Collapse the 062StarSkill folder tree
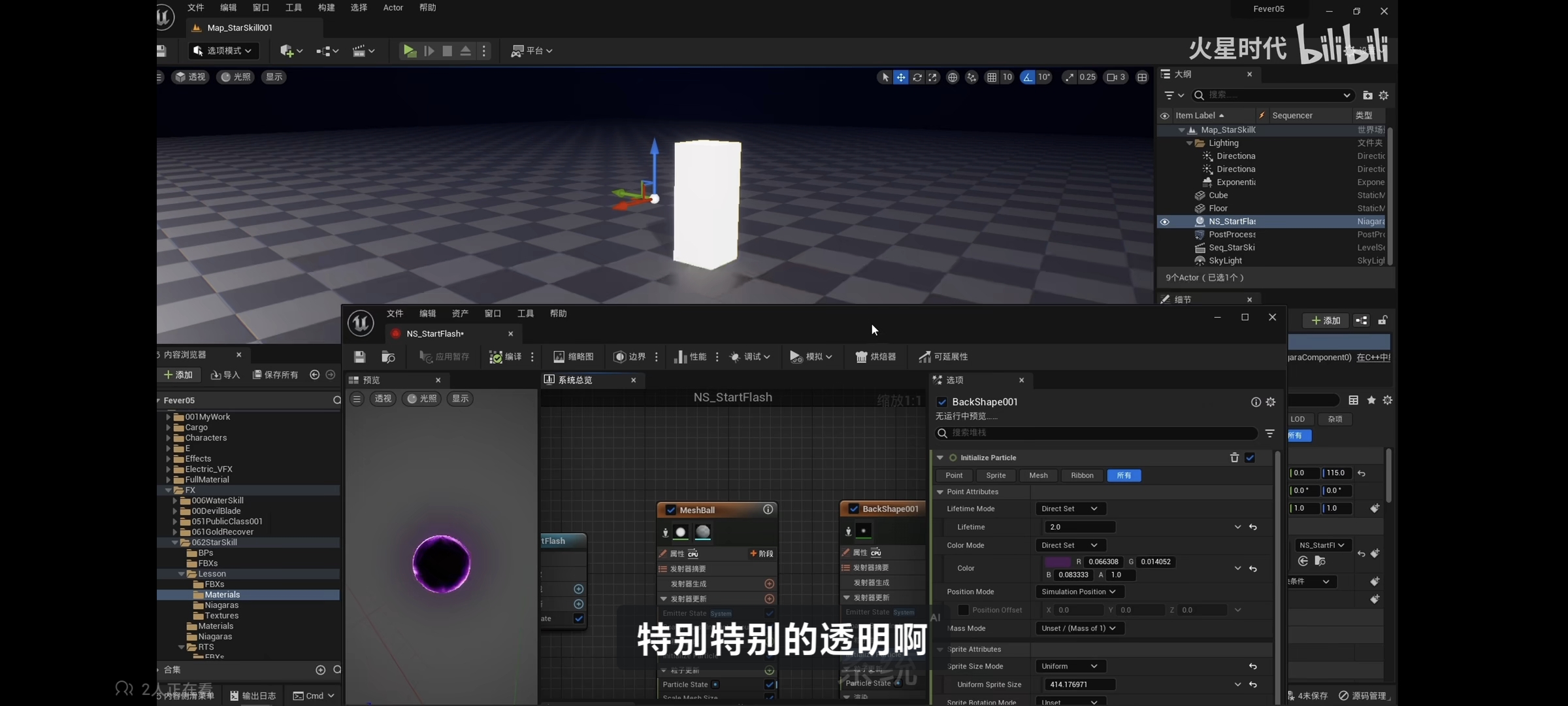This screenshot has height=706, width=1568. point(175,543)
